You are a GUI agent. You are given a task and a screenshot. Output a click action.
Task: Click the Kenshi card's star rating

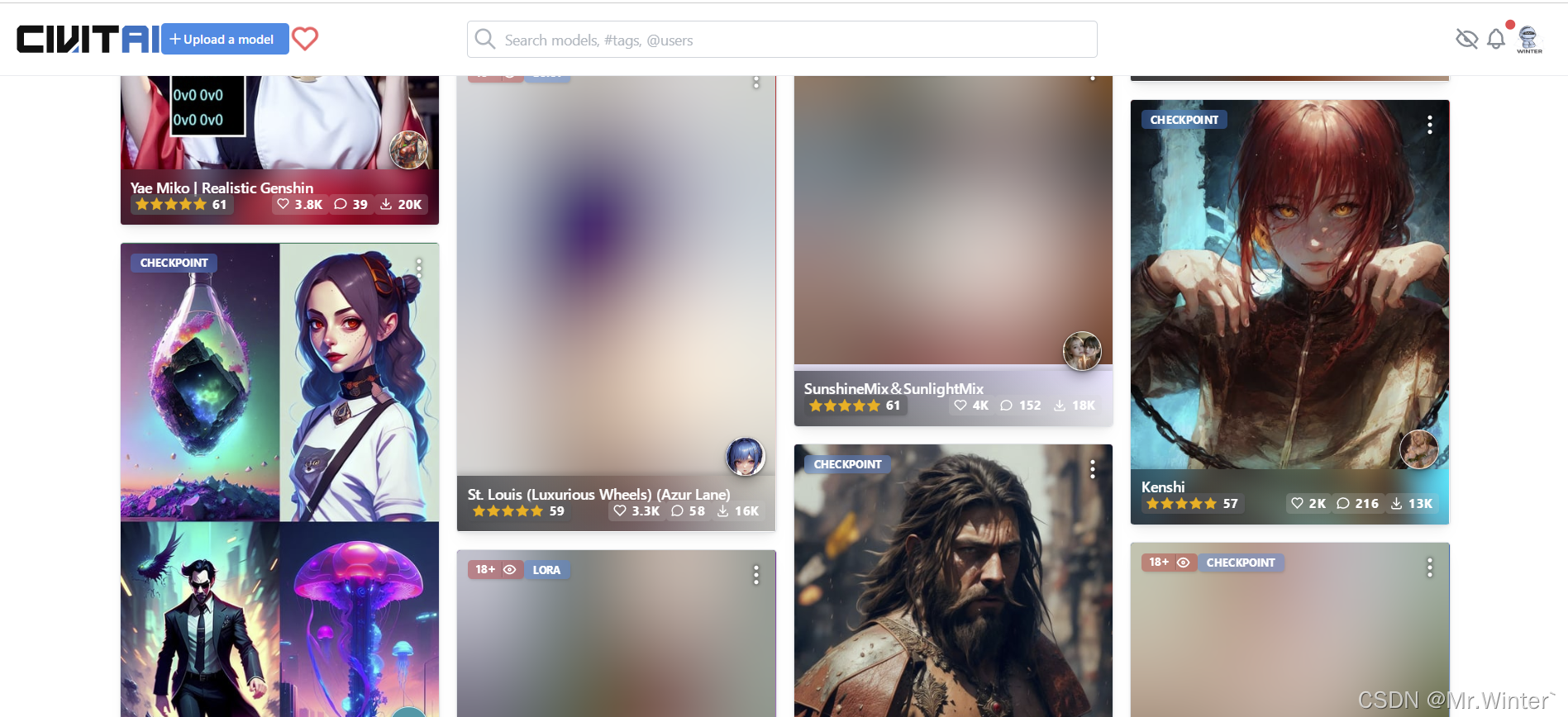click(1181, 503)
